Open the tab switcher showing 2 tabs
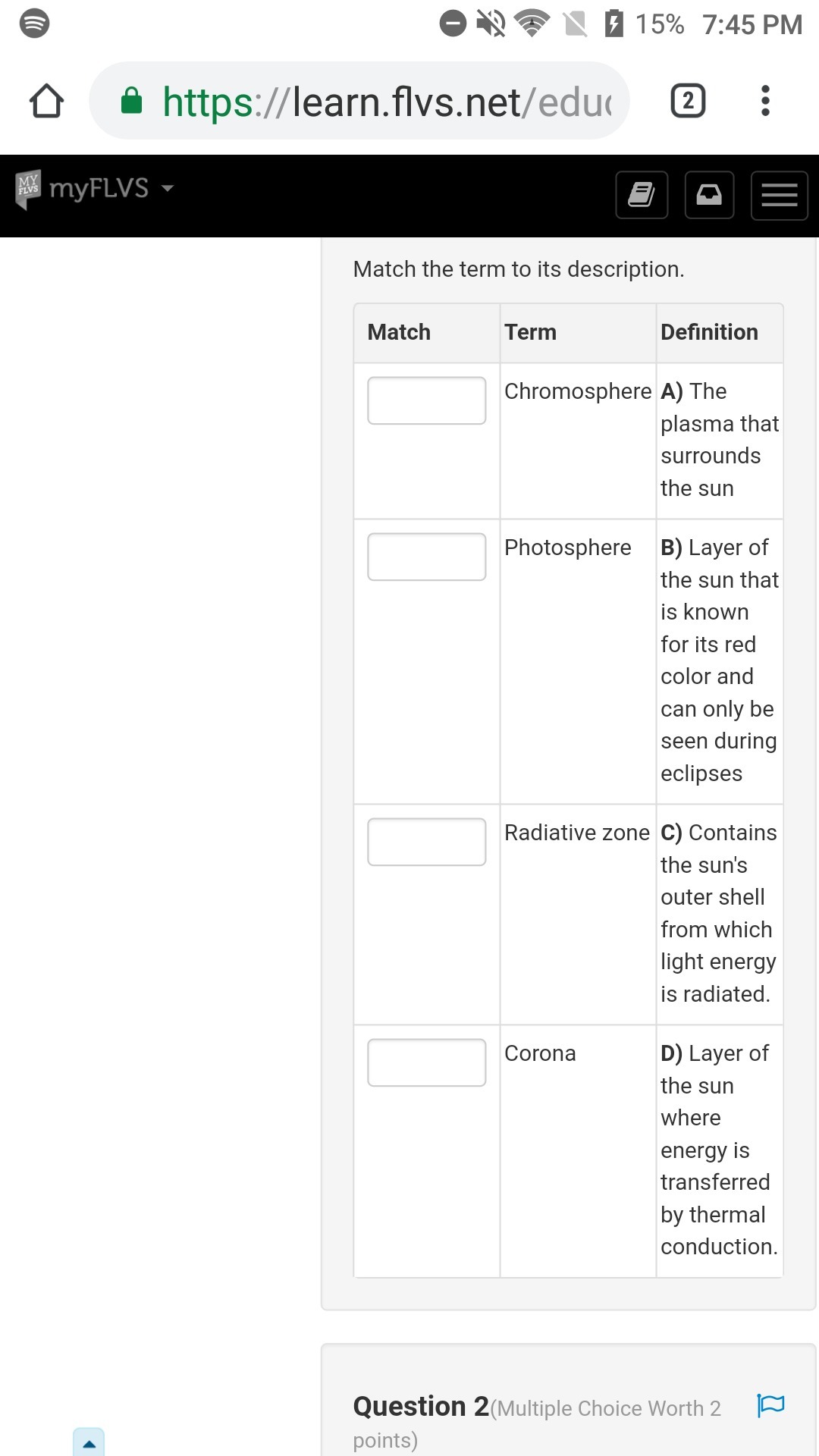The width and height of the screenshot is (819, 1456). coord(688,101)
